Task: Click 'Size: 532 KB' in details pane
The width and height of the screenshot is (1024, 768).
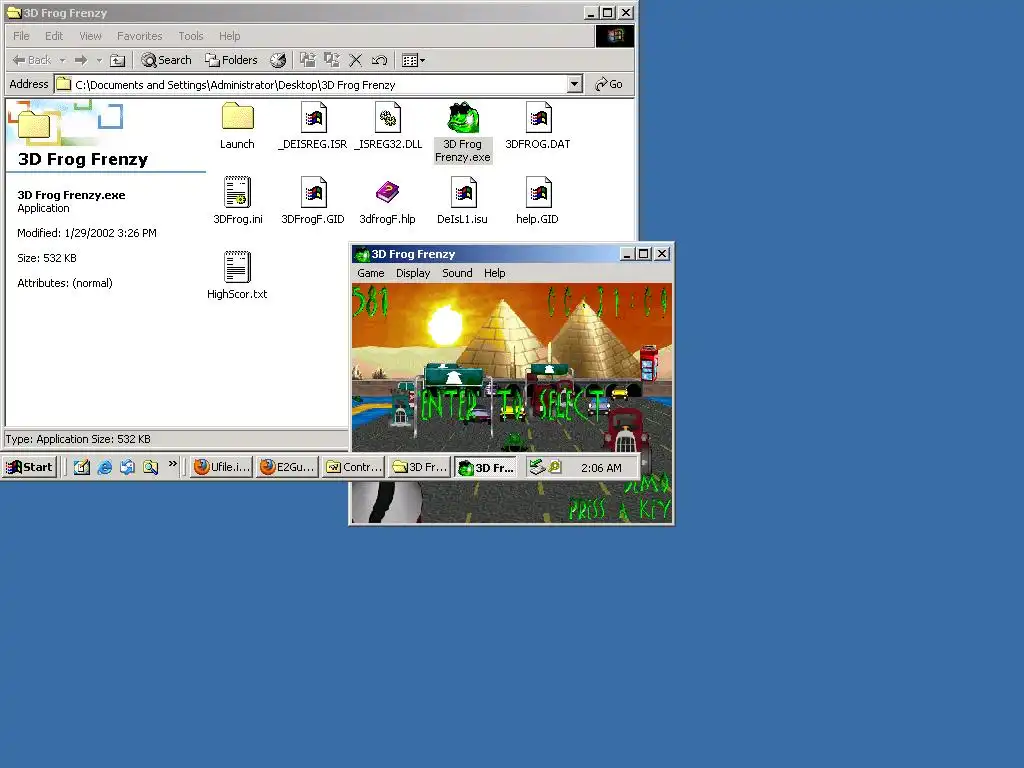Action: pyautogui.click(x=46, y=258)
